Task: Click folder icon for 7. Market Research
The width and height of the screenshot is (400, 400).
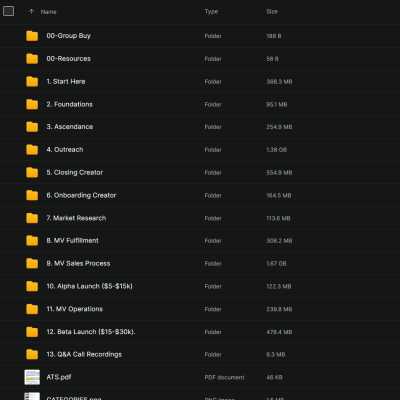Action: click(x=32, y=218)
